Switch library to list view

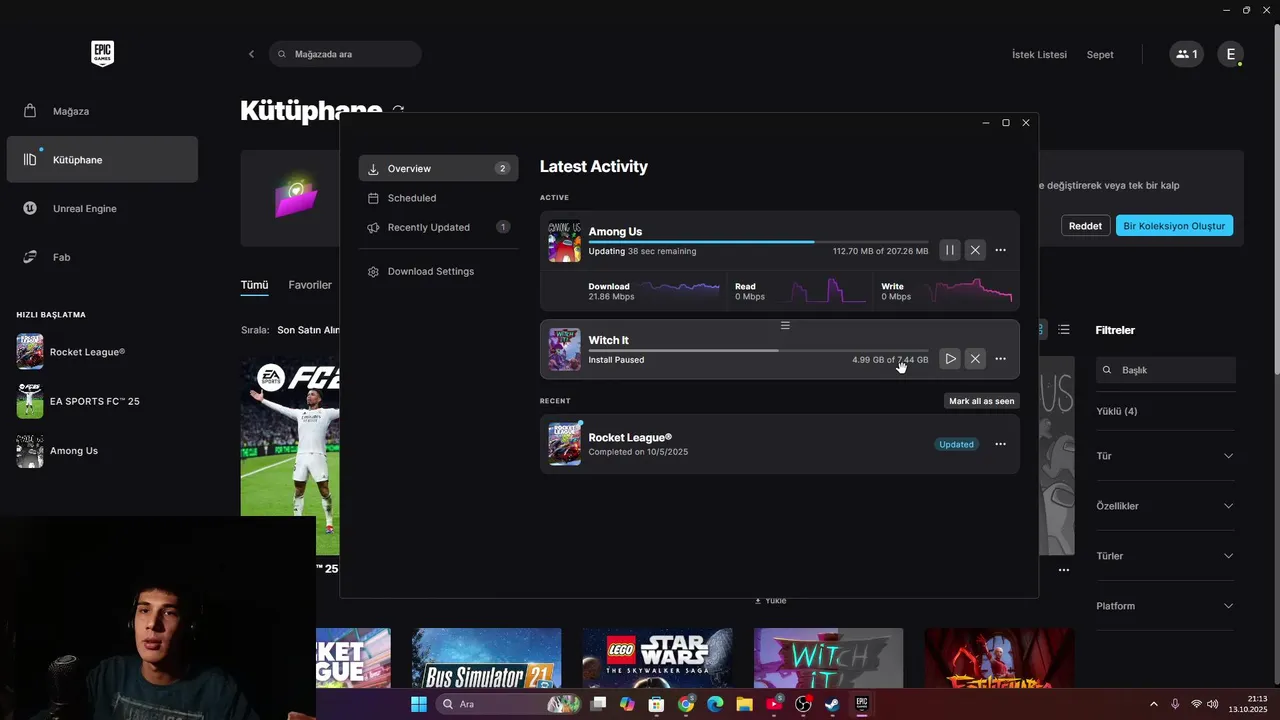1064,329
